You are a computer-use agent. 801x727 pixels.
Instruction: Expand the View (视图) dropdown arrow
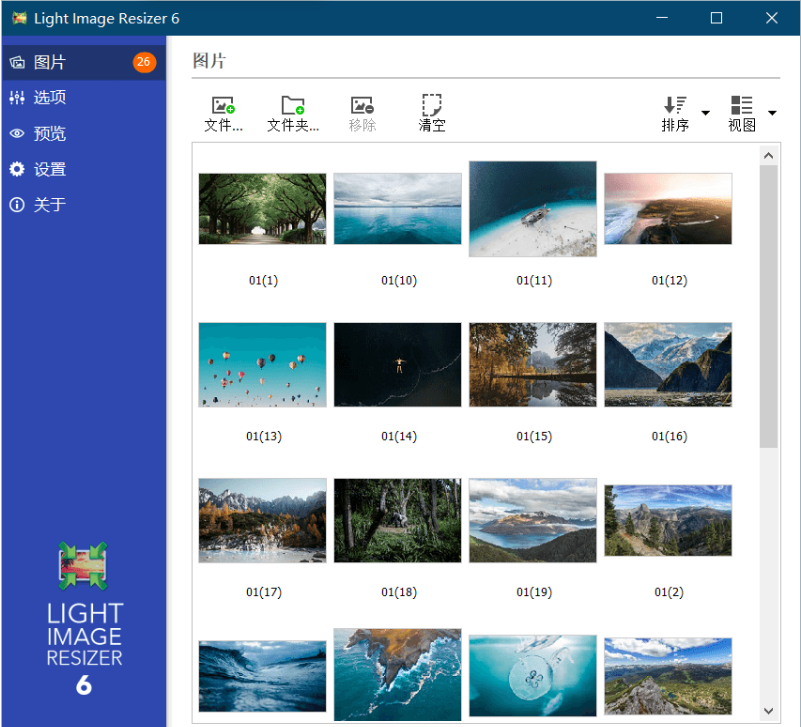pyautogui.click(x=772, y=113)
